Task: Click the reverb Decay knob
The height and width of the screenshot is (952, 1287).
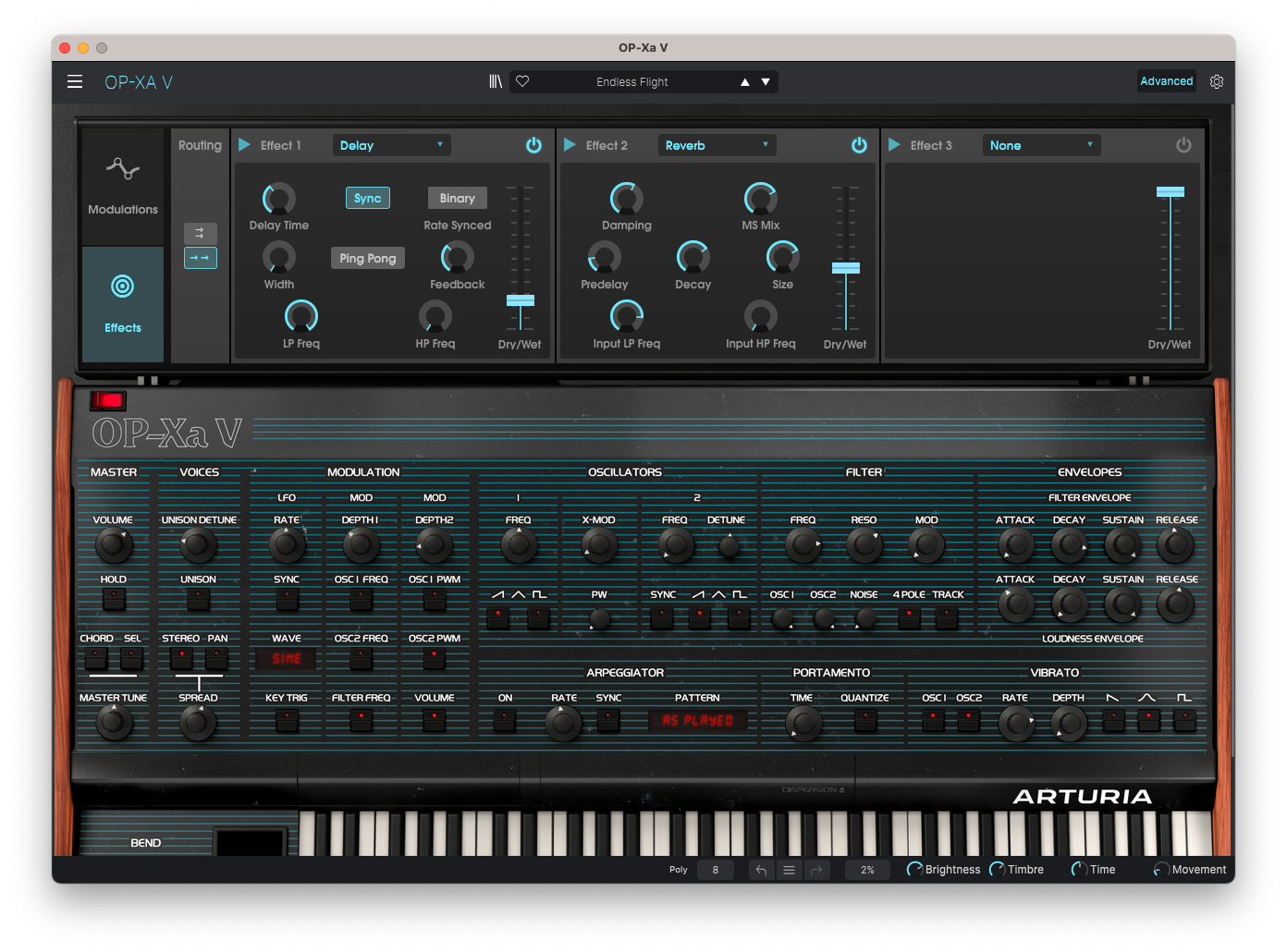Action: [x=693, y=258]
